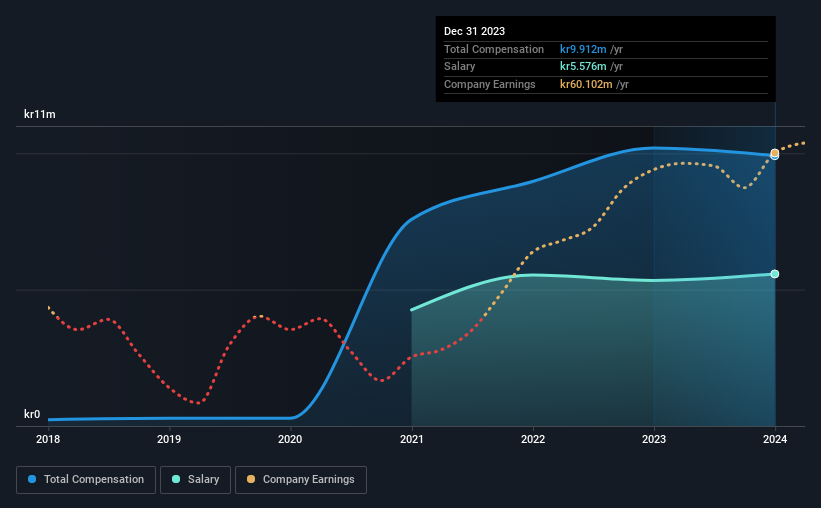Click the kr0 y-axis label

[x=32, y=414]
